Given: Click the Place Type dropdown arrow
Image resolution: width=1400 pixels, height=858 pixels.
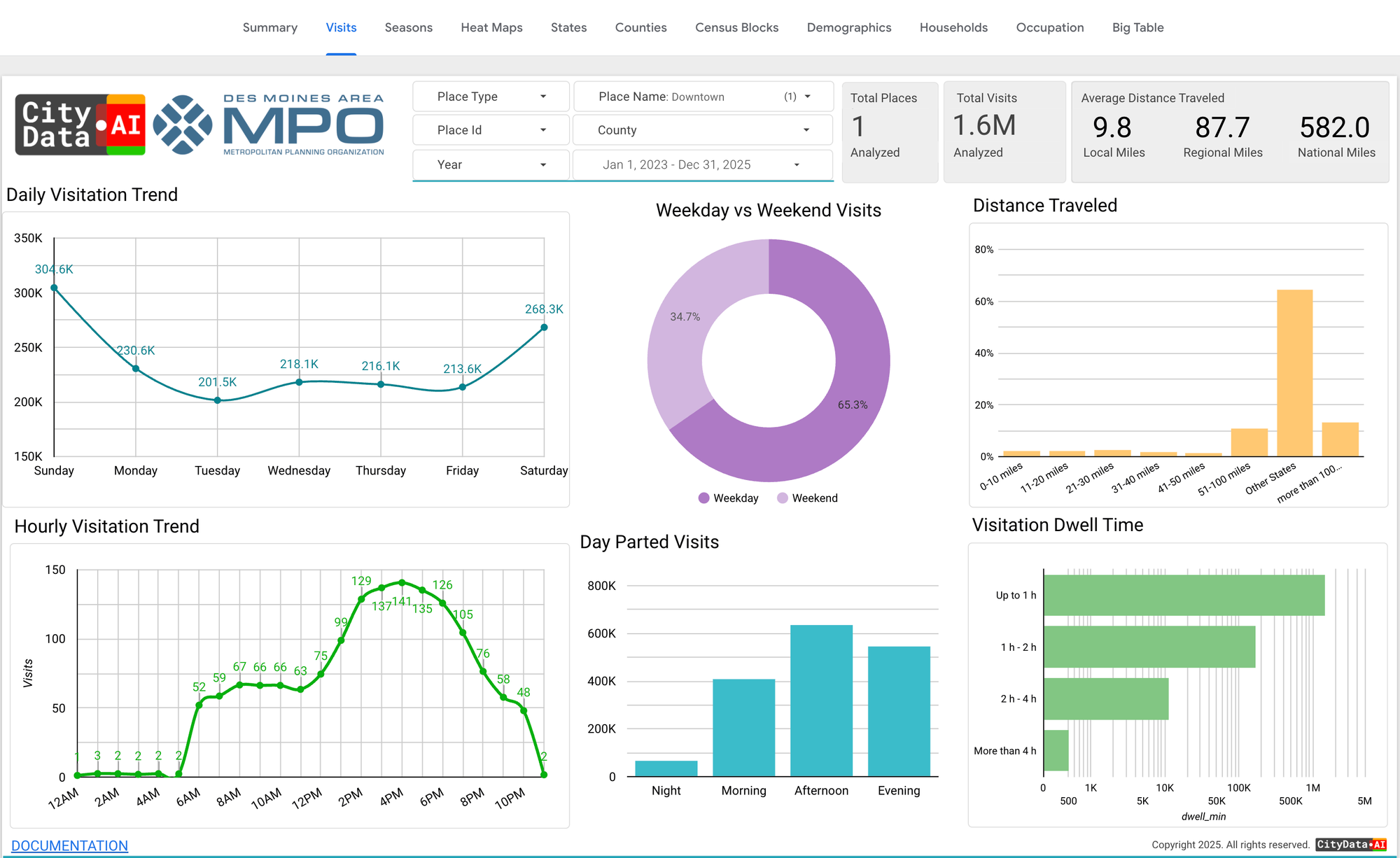Looking at the screenshot, I should point(543,97).
